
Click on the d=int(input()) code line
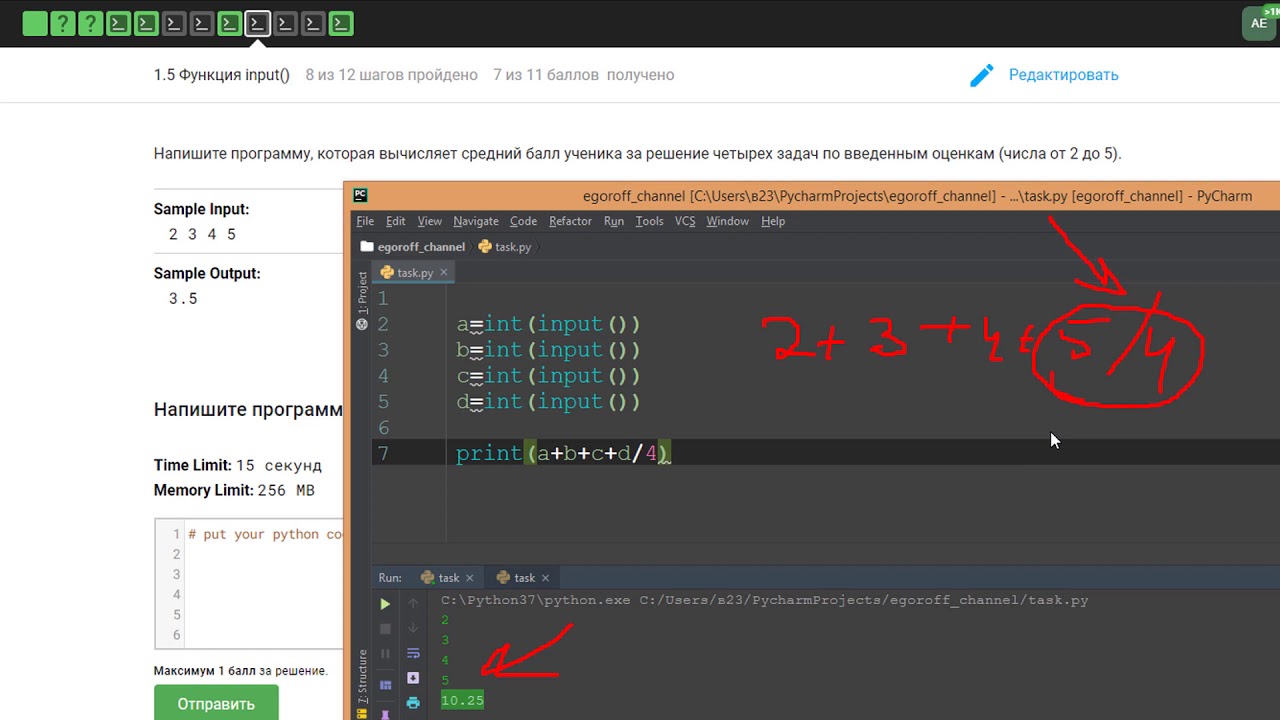click(x=548, y=402)
